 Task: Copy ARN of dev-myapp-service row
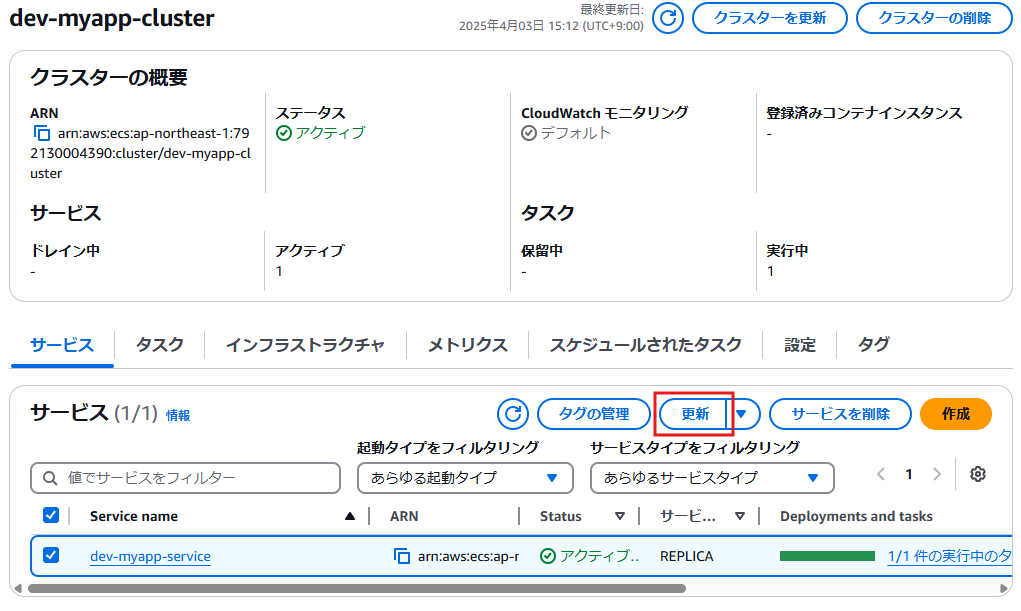click(x=402, y=556)
